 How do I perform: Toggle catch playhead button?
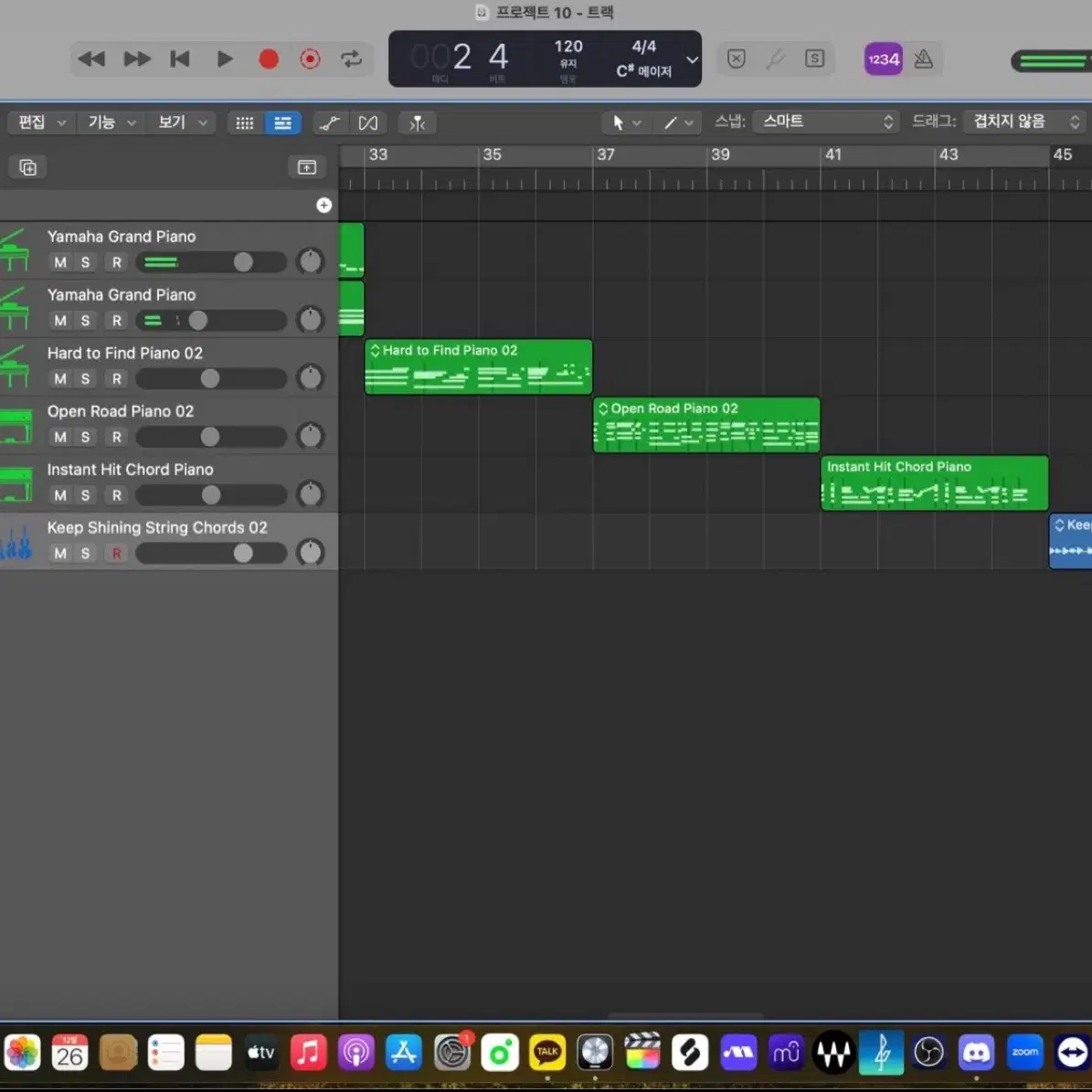(x=418, y=123)
